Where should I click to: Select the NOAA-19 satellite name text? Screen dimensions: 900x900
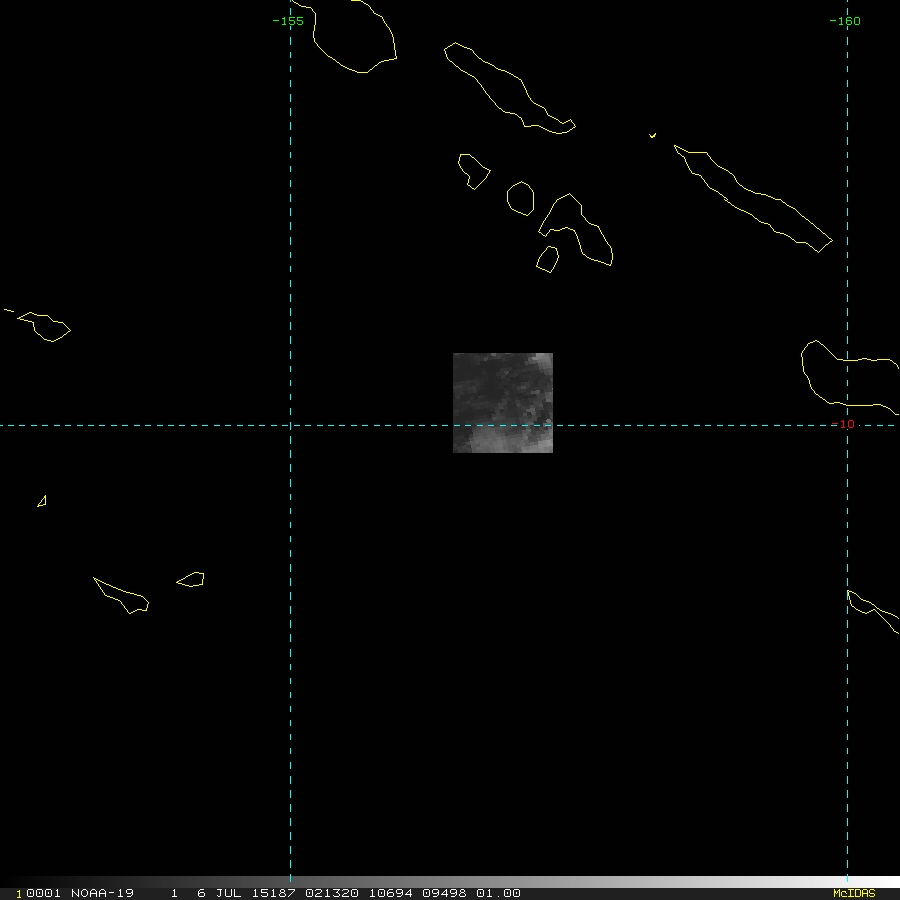click(x=102, y=893)
